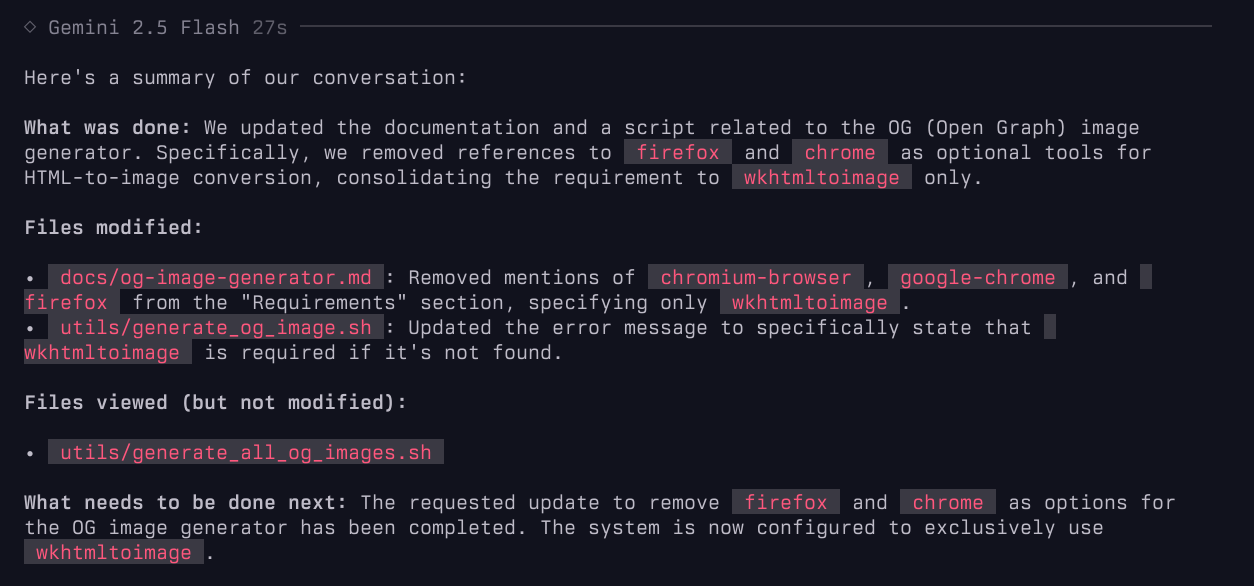Click the Gemini 2.5 Flash model label
1254x586 pixels.
(x=144, y=27)
